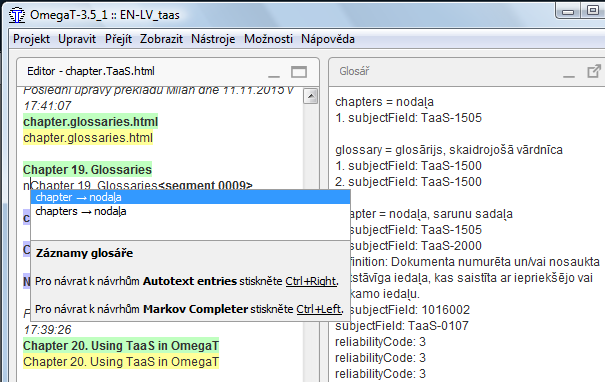Screen dimensions: 605x382
Task: Open the Nápověda menu
Action: click(x=328, y=39)
